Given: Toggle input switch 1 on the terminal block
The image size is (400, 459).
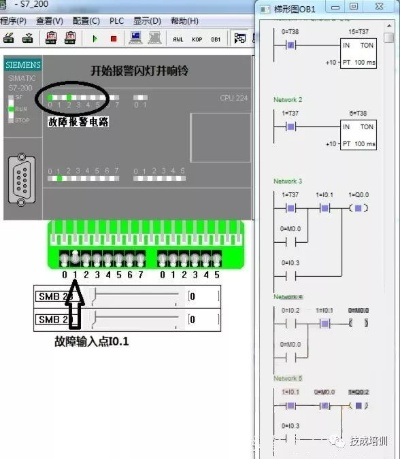Looking at the screenshot, I should [75, 258].
